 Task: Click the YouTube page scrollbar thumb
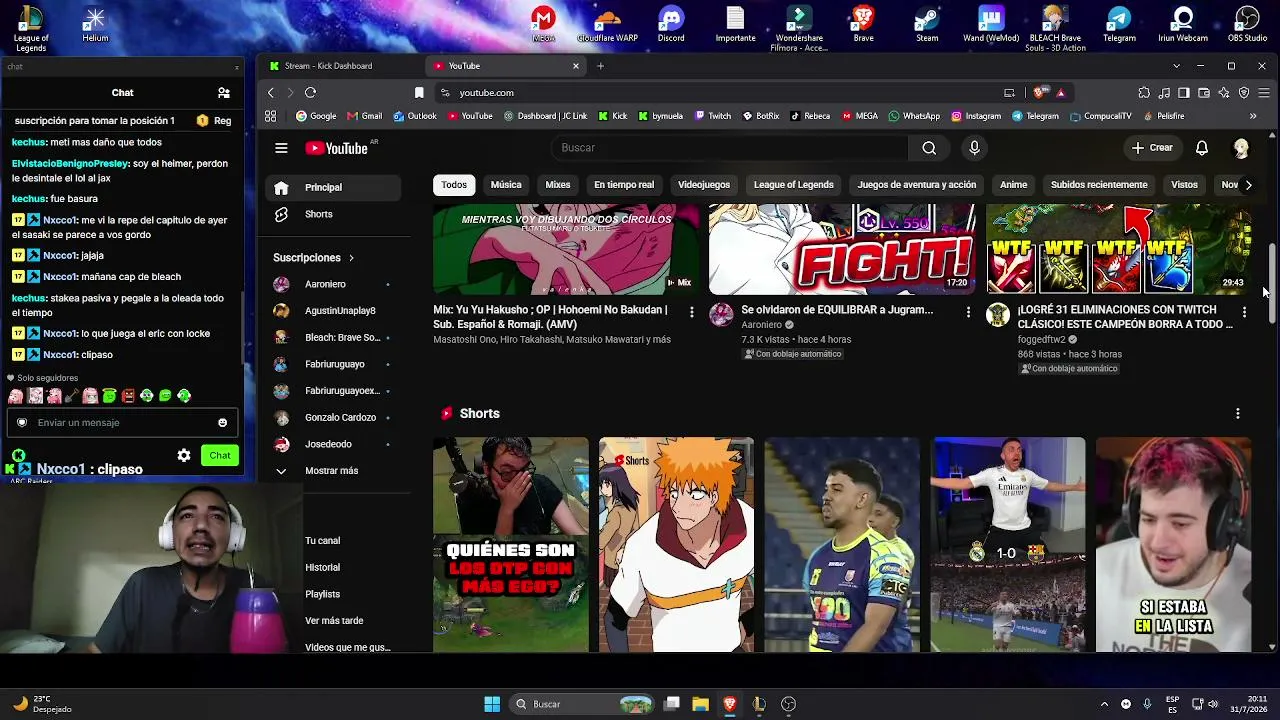click(1272, 283)
